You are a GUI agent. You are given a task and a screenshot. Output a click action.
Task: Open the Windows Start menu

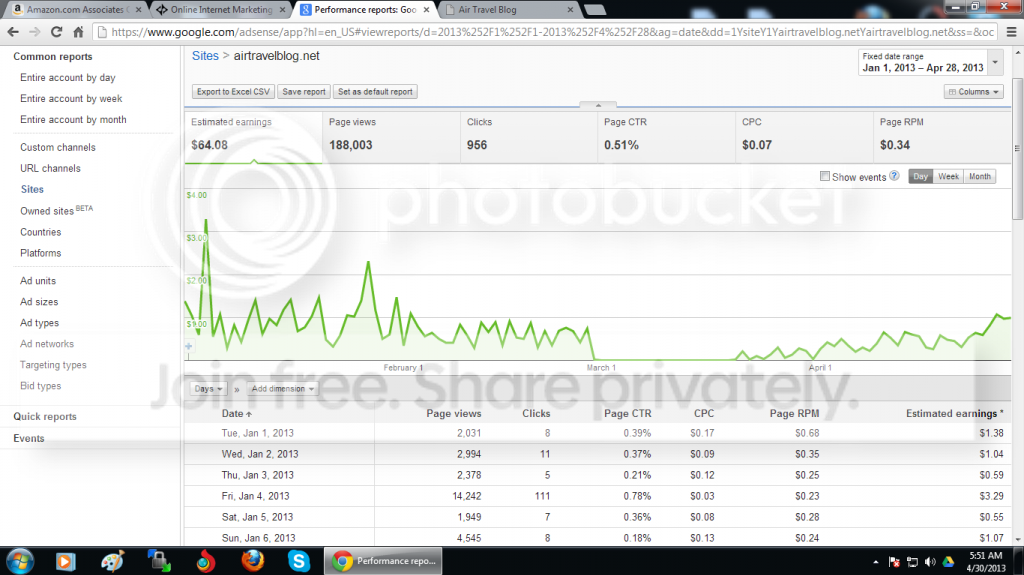[x=20, y=561]
